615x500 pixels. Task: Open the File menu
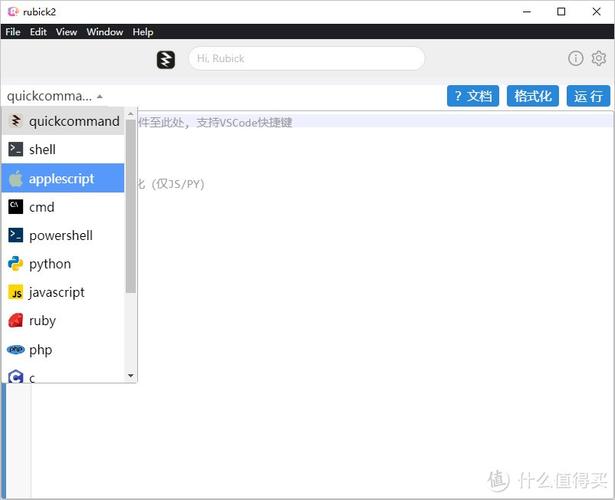pos(13,32)
